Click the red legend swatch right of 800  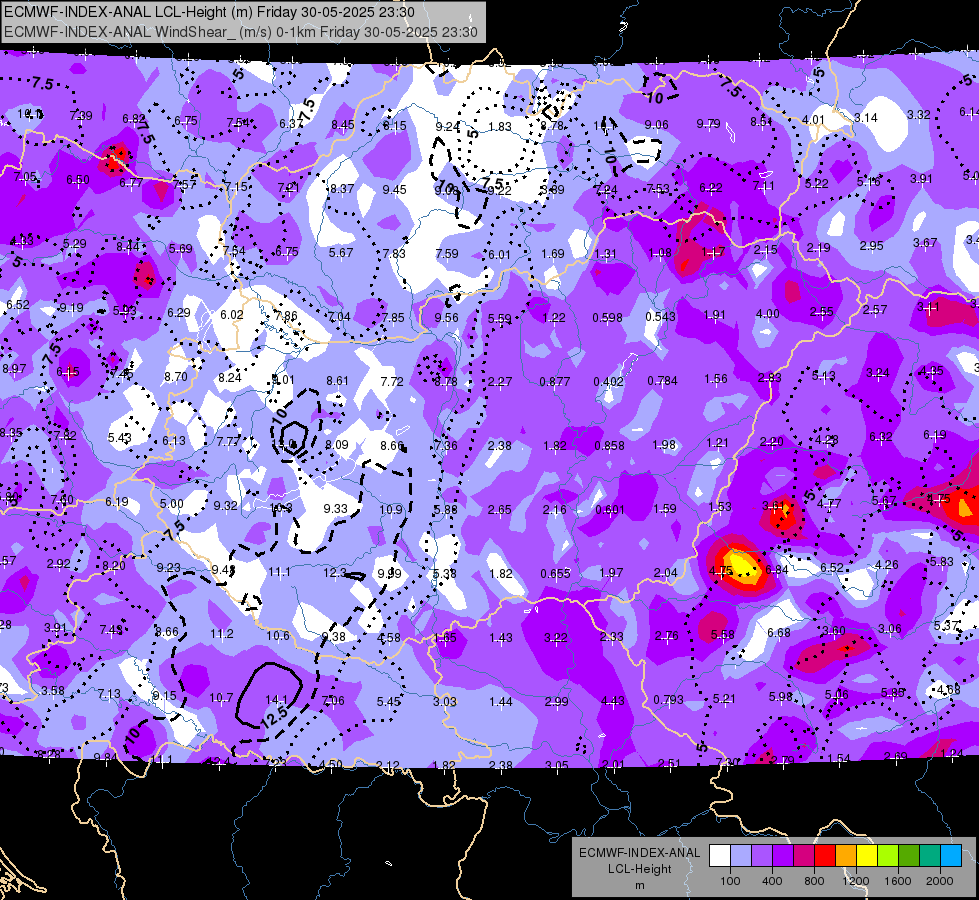pyautogui.click(x=825, y=856)
